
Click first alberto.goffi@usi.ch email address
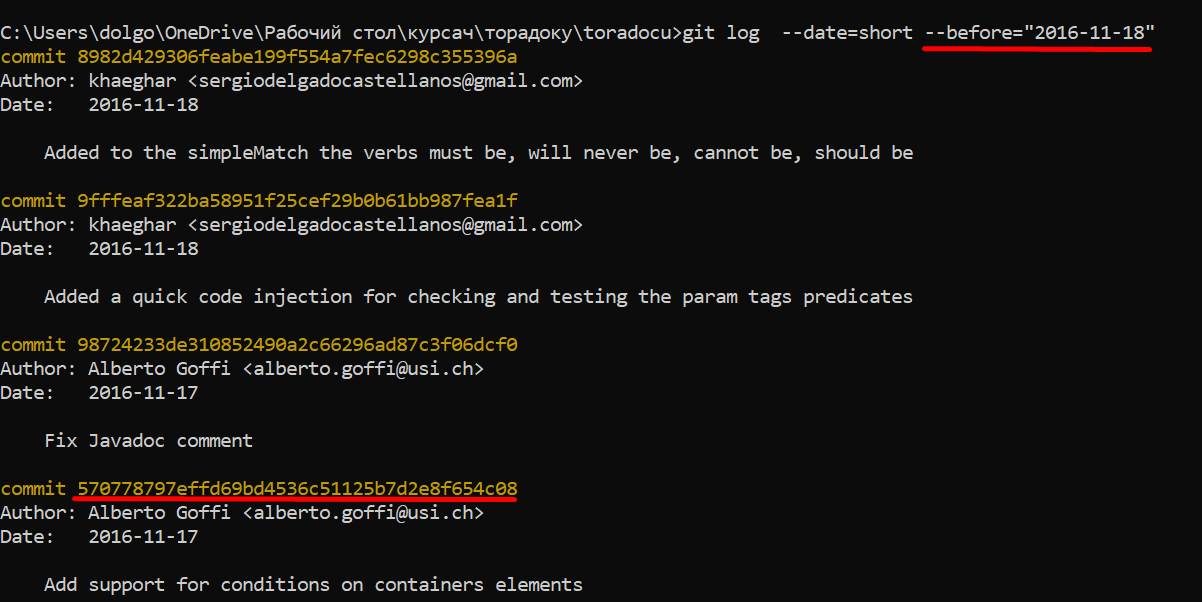(x=363, y=369)
